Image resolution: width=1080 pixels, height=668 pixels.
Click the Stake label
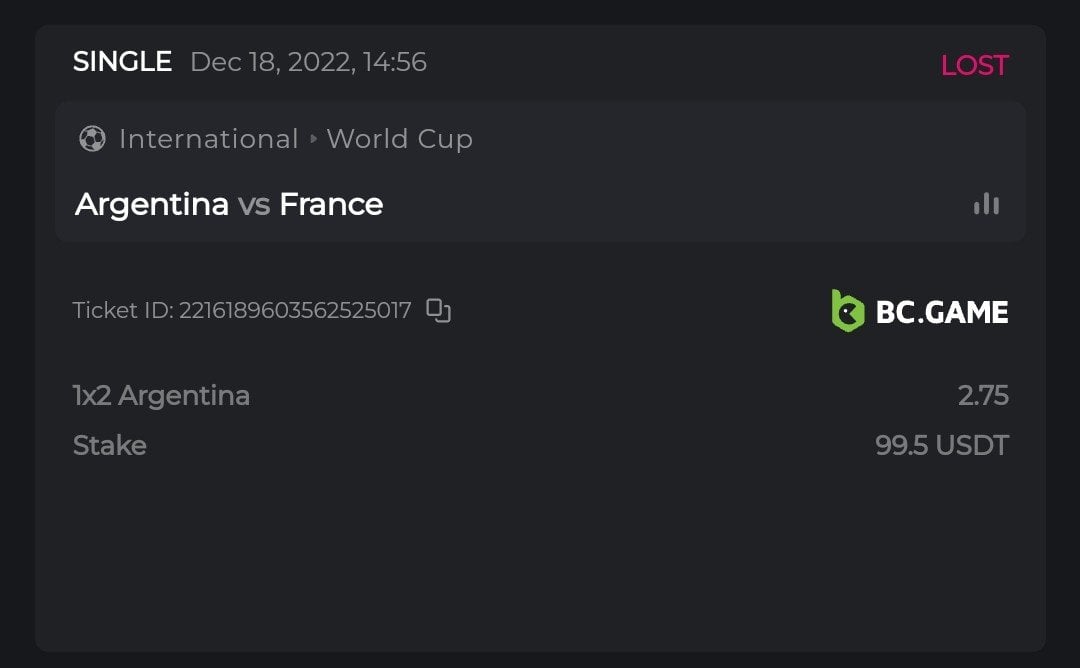110,445
